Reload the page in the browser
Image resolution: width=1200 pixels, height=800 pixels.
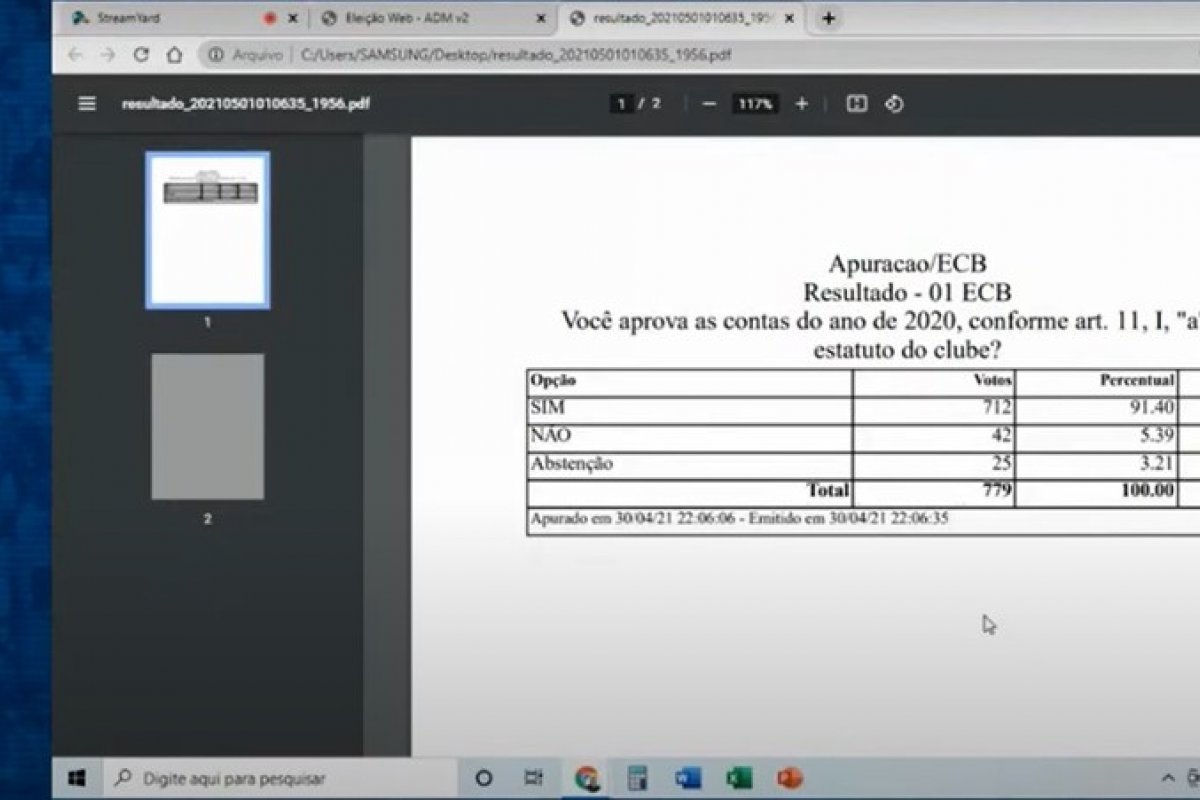tap(141, 55)
